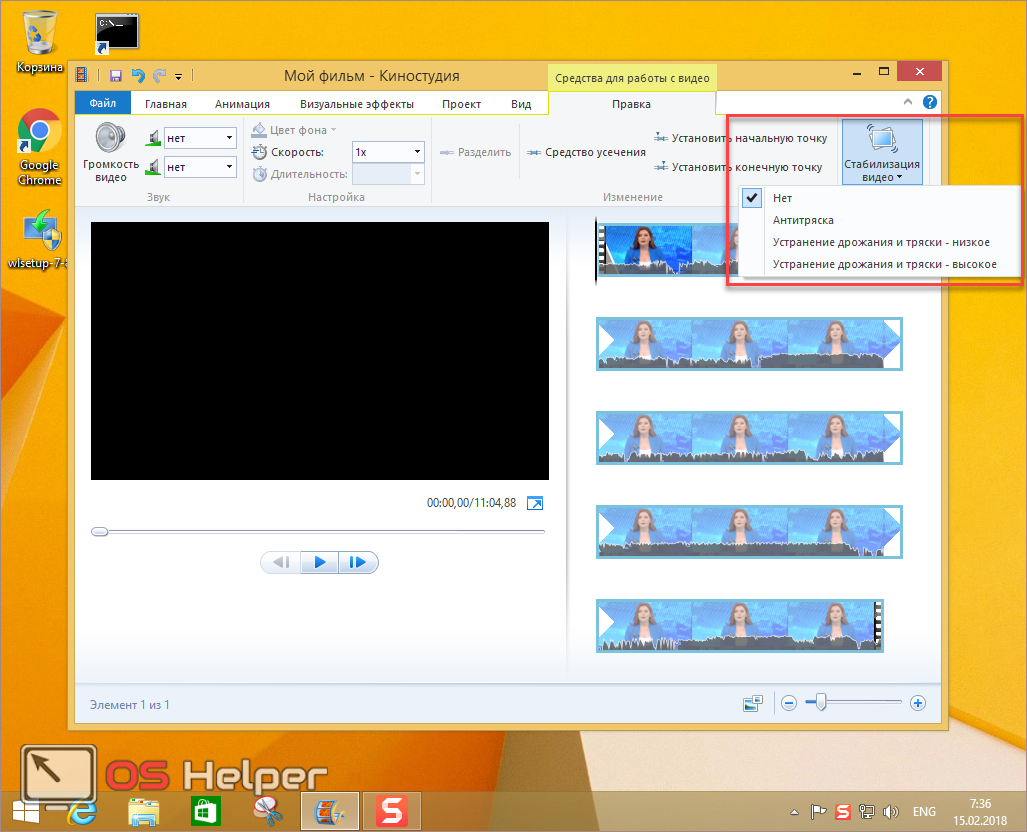The height and width of the screenshot is (832, 1027).
Task: Select Устранение дрожания и тряски - высокое
Action: click(884, 264)
